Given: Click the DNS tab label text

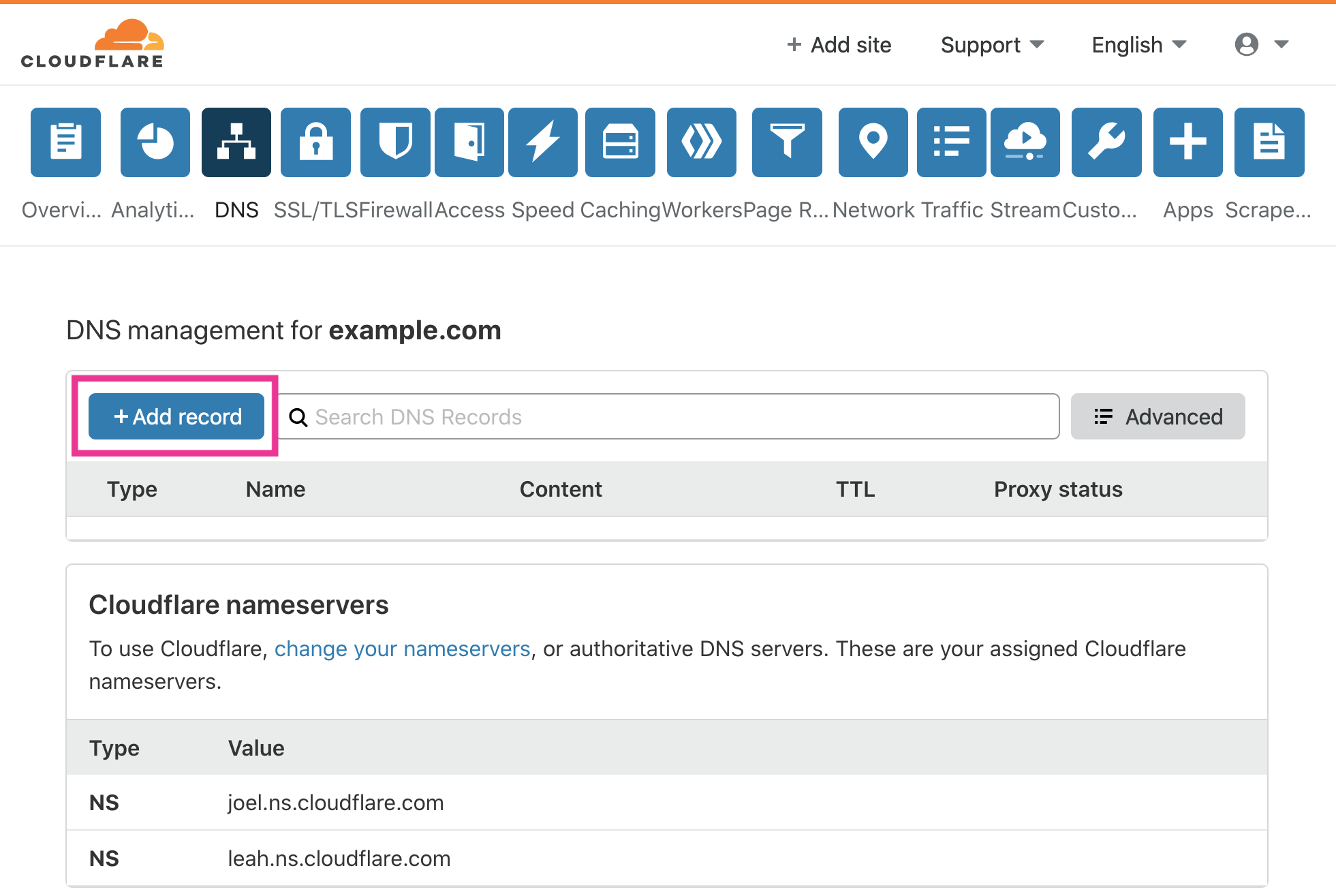Looking at the screenshot, I should coord(236,210).
